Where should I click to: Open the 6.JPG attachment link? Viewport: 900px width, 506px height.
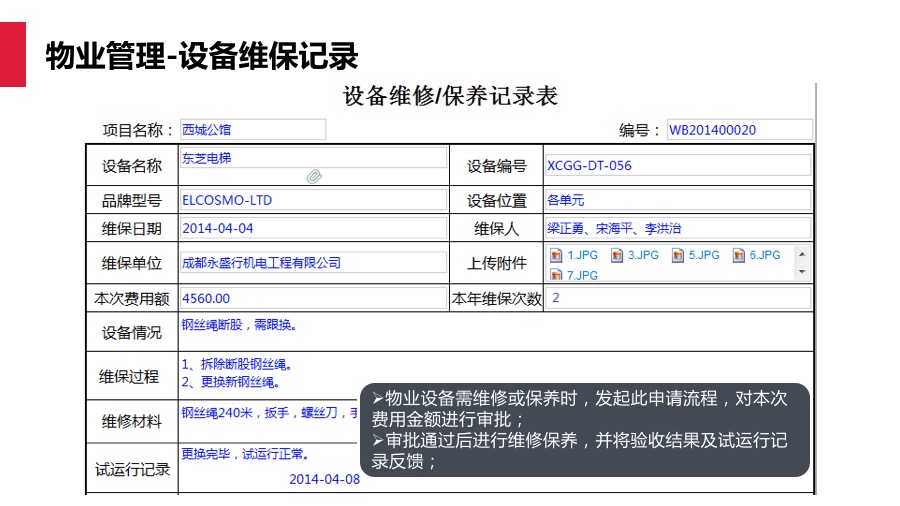(x=765, y=255)
